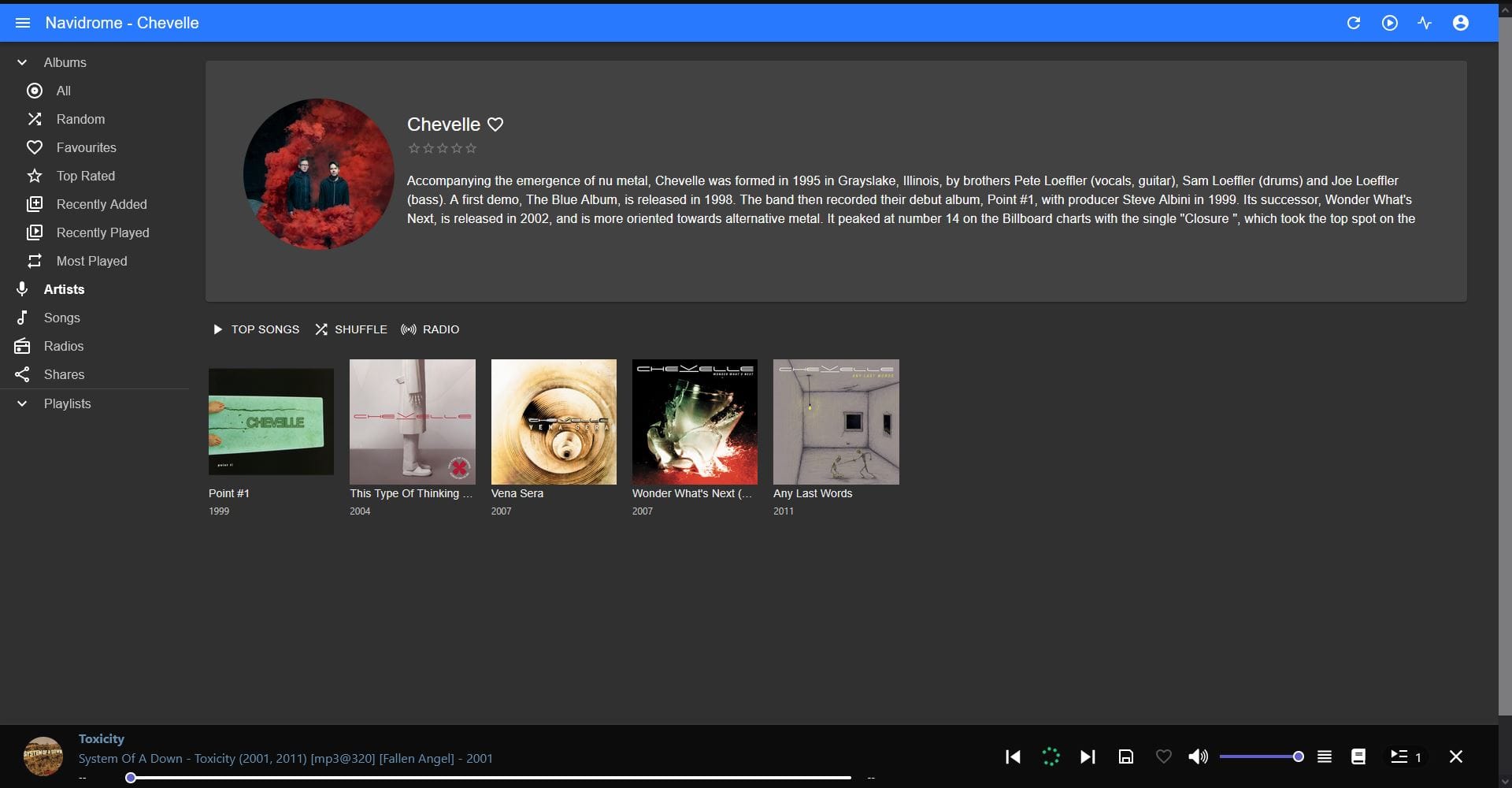Toggle the play order mode icon

(x=1325, y=756)
